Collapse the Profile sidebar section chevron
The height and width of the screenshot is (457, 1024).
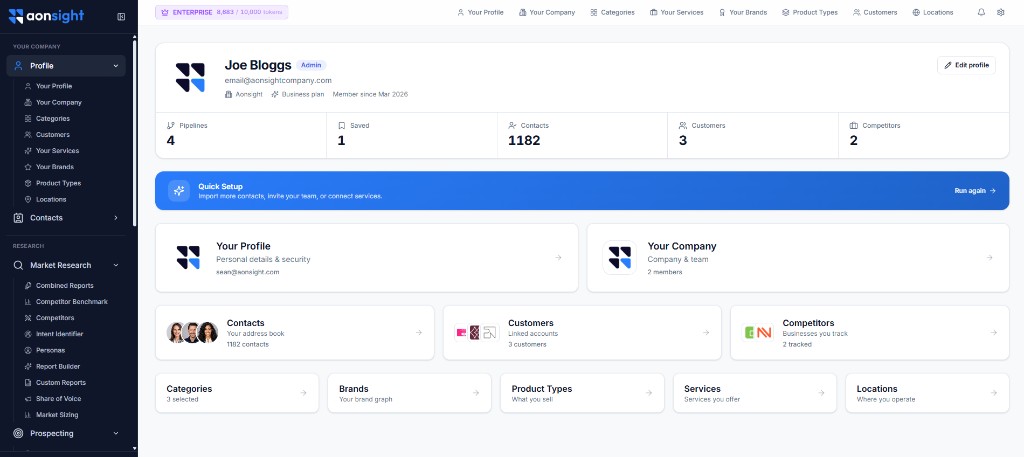click(116, 66)
